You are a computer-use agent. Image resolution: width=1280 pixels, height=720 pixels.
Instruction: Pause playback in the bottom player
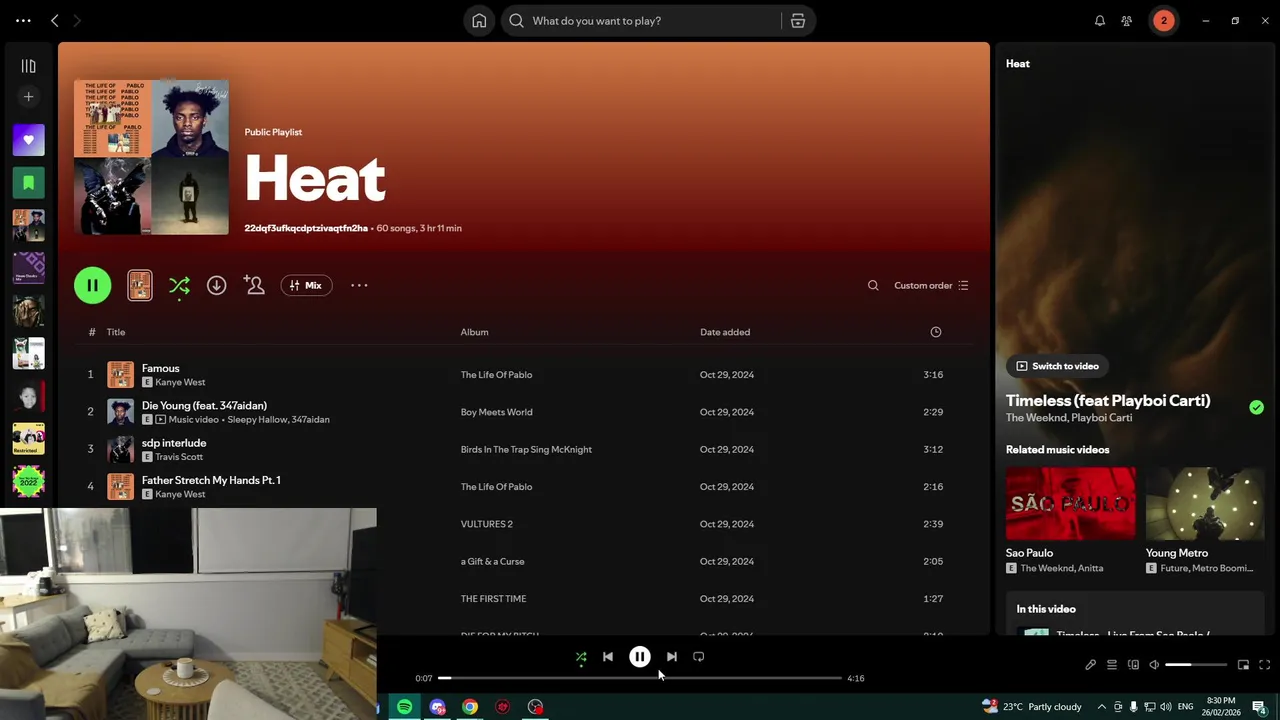coord(640,657)
